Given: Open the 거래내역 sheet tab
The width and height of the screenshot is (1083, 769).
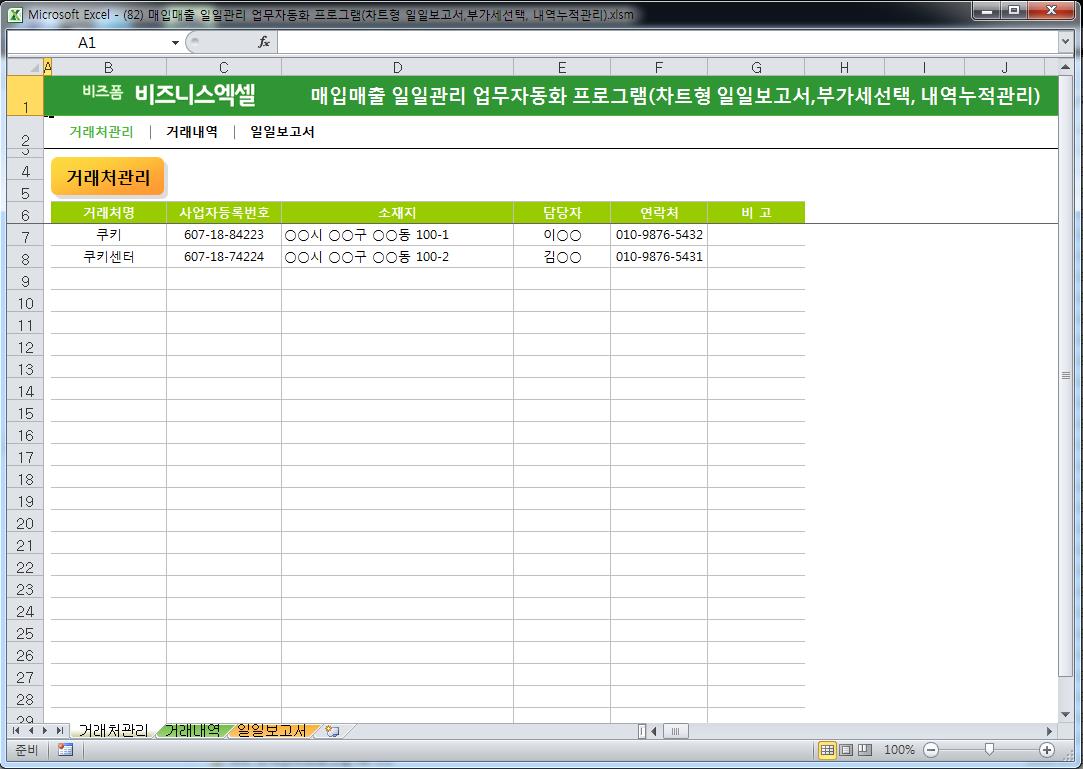Looking at the screenshot, I should point(193,731).
